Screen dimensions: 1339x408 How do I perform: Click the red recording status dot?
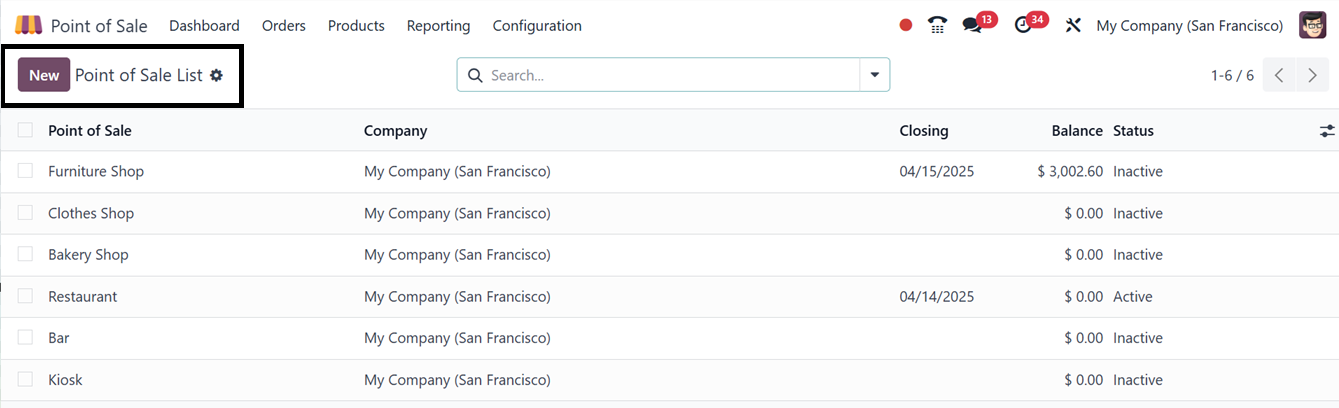[906, 25]
